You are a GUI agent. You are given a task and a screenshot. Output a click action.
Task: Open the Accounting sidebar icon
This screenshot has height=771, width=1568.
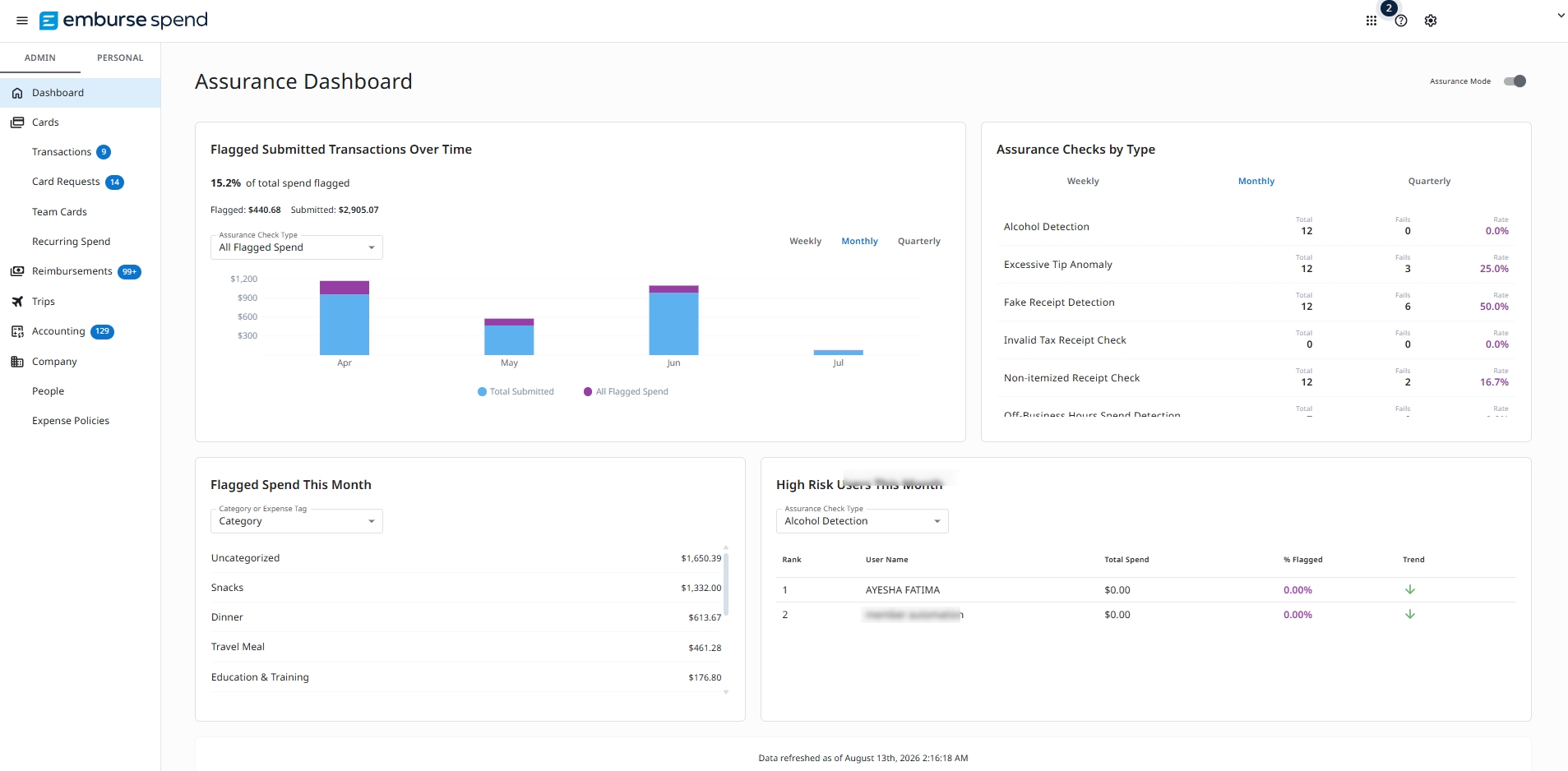17,331
